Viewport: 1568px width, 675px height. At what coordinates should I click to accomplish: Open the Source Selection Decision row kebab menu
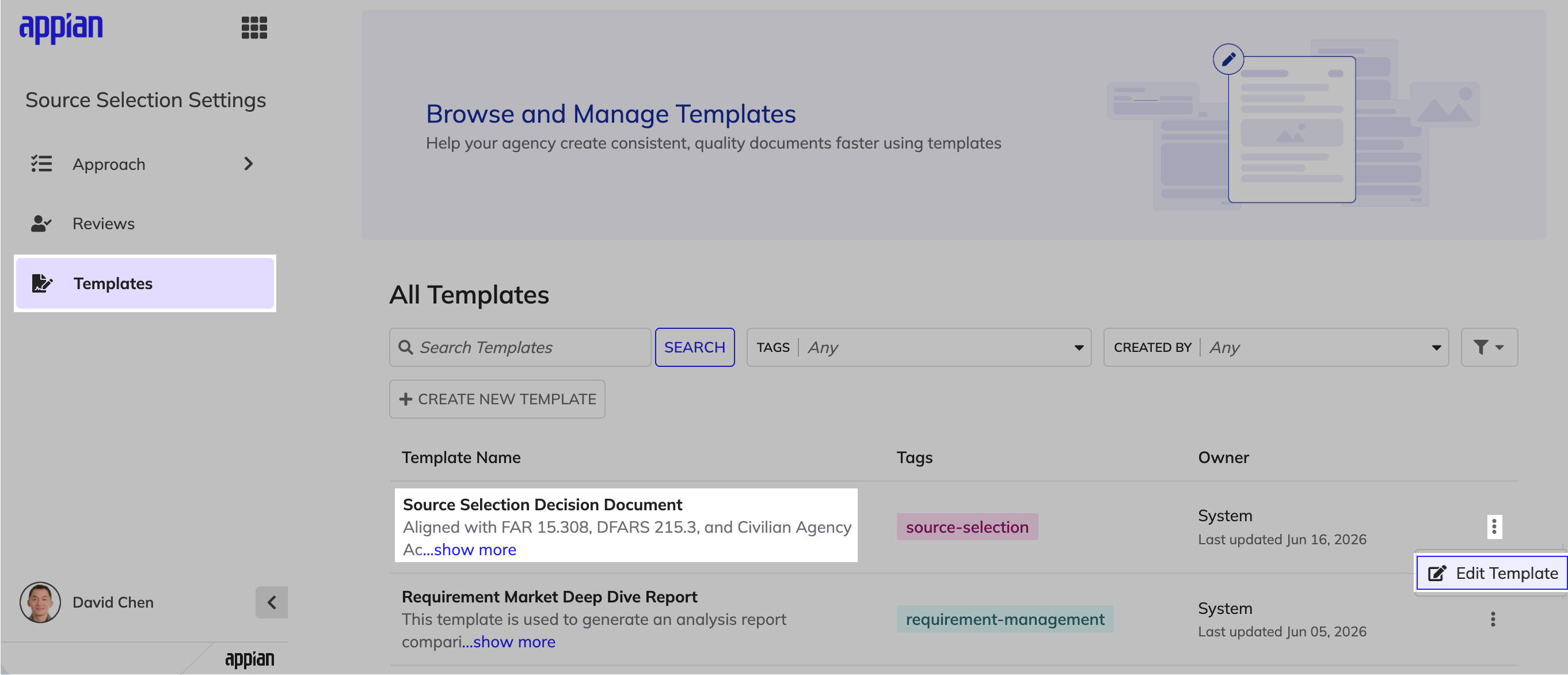(1494, 527)
